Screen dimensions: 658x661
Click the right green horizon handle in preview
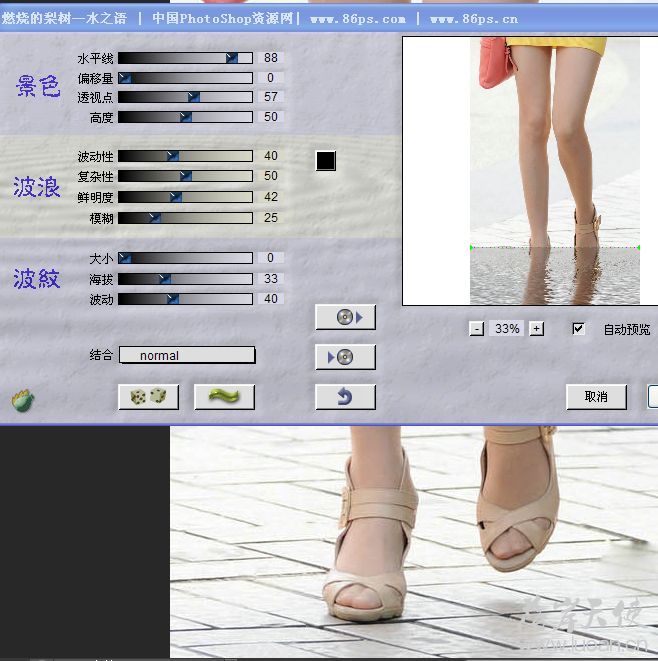coord(639,247)
